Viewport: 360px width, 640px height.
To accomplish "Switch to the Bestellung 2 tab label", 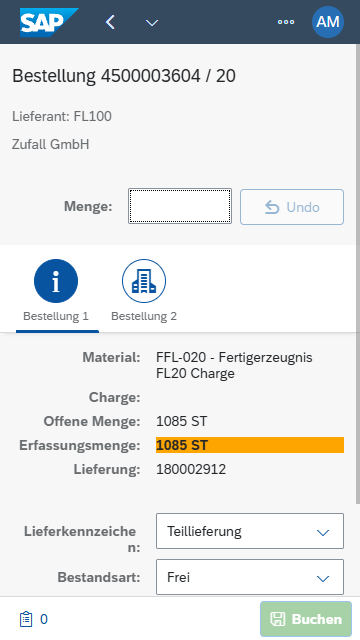I will [x=144, y=316].
